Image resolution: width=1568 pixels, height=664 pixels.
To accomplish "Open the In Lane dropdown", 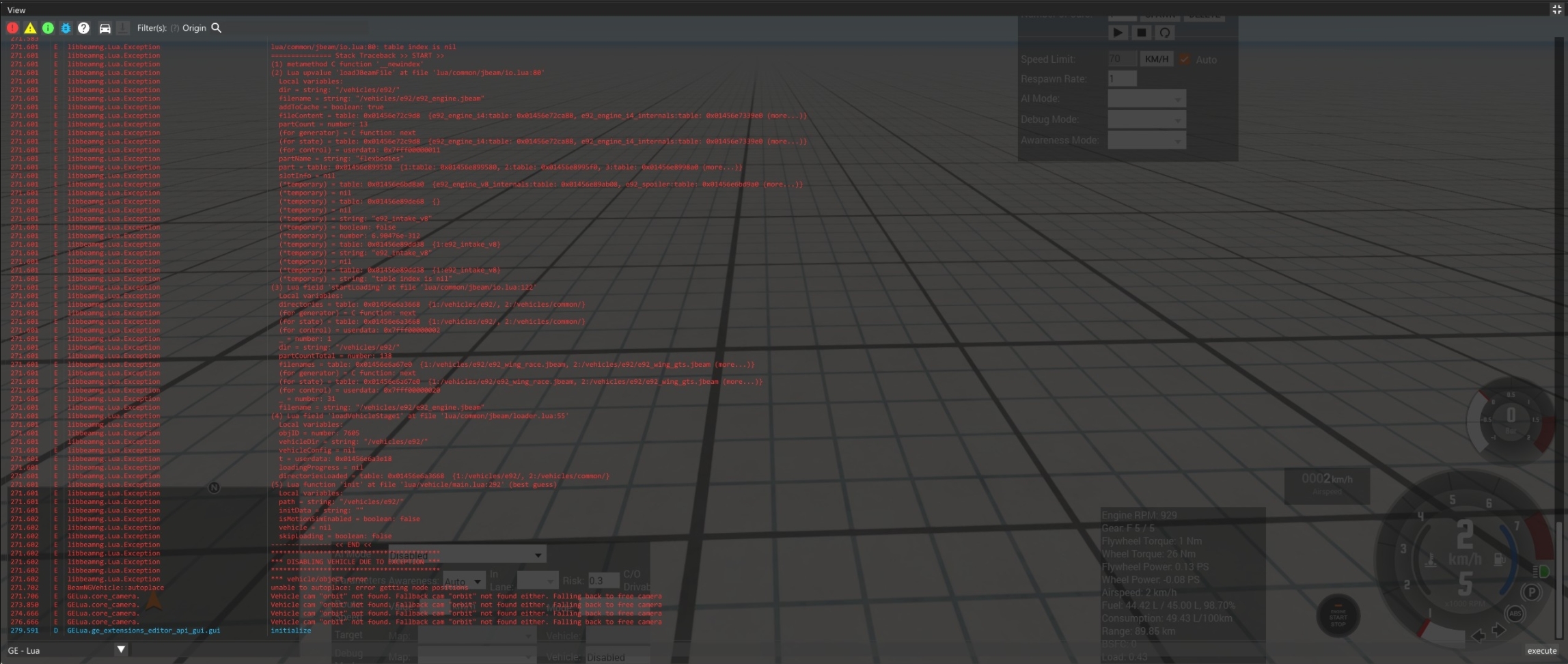I will (x=537, y=581).
